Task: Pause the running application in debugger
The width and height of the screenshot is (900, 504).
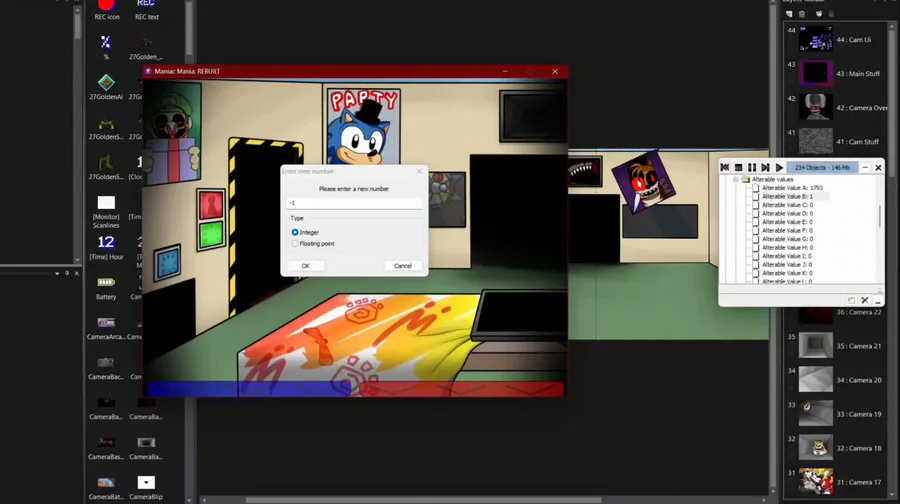Action: click(x=752, y=168)
